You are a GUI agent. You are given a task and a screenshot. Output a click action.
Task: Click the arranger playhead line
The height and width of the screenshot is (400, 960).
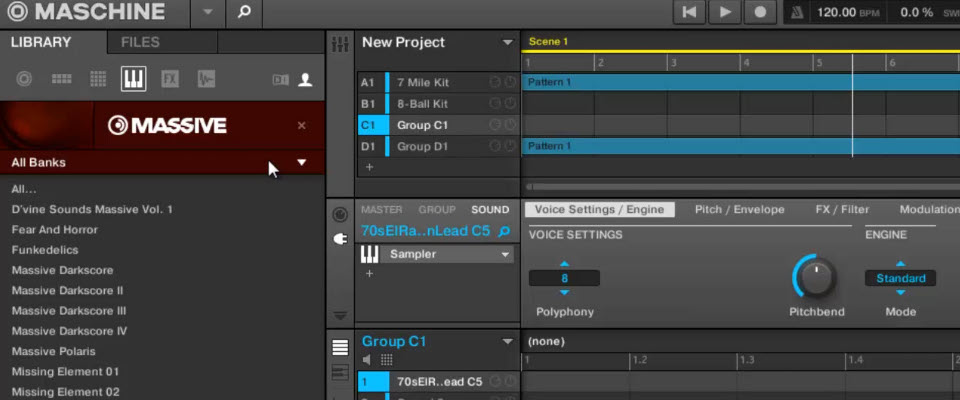852,105
